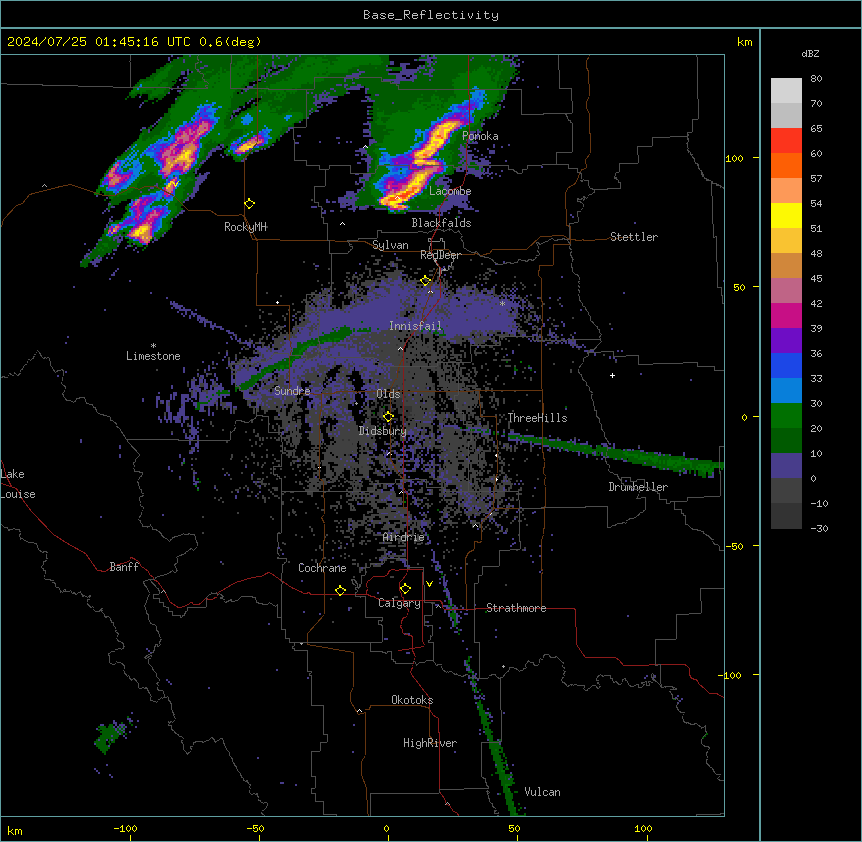This screenshot has height=842, width=862.
Task: Click the Ponoka city label
Action: (480, 136)
